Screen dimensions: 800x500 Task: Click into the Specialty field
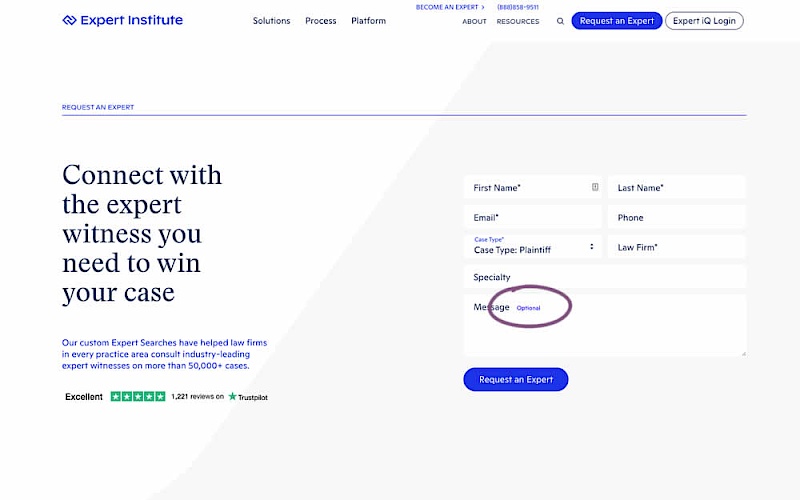pos(604,277)
